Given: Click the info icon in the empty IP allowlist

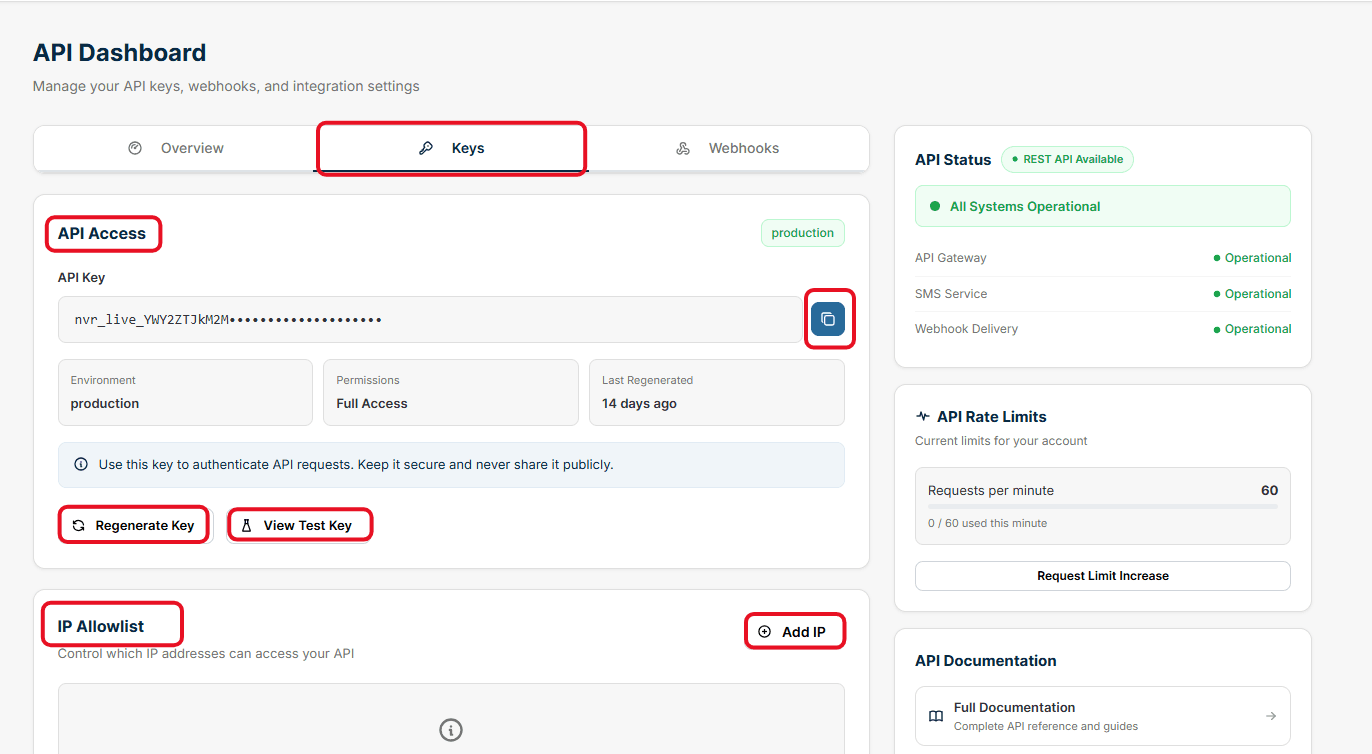Looking at the screenshot, I should point(451,730).
